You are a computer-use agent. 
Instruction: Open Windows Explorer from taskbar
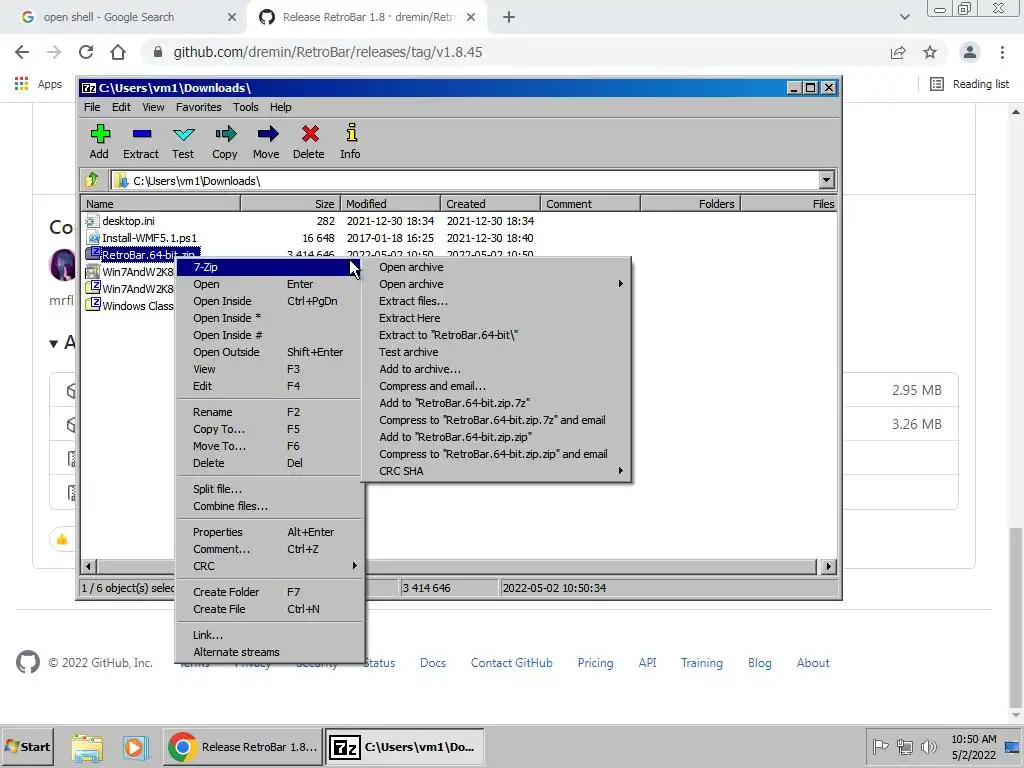pos(87,747)
